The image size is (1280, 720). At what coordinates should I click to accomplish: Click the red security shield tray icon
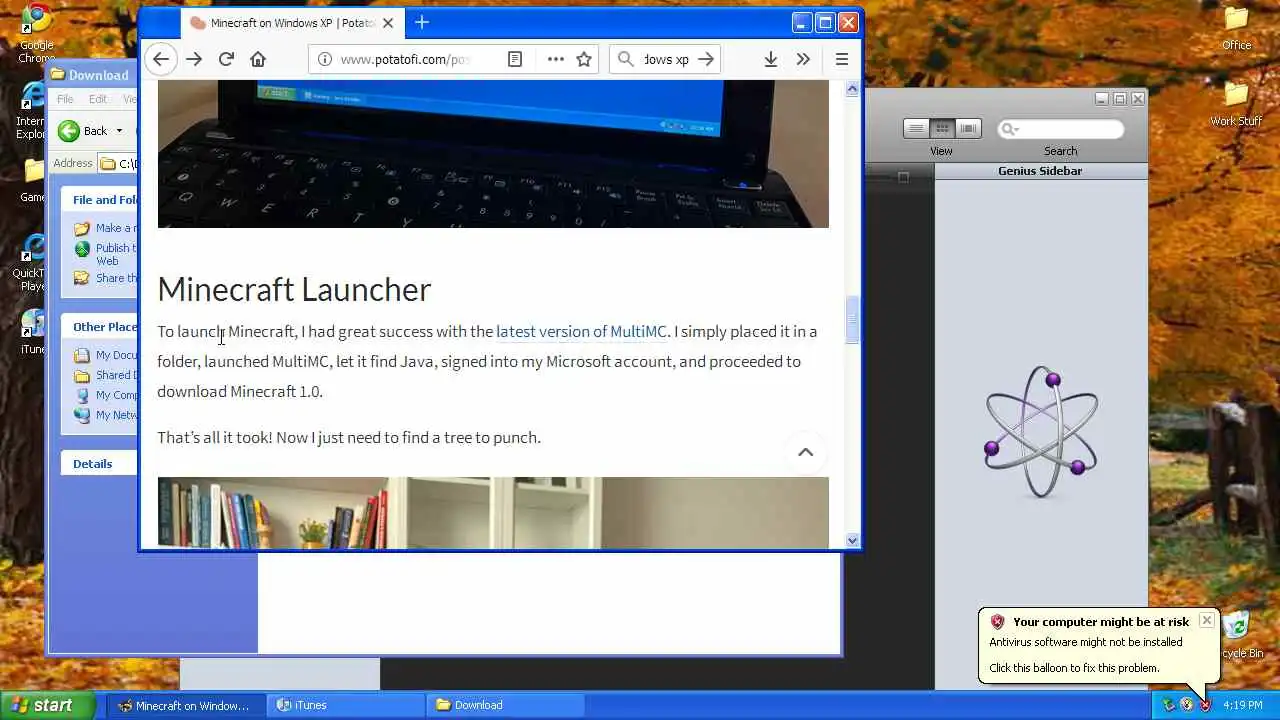[1205, 705]
